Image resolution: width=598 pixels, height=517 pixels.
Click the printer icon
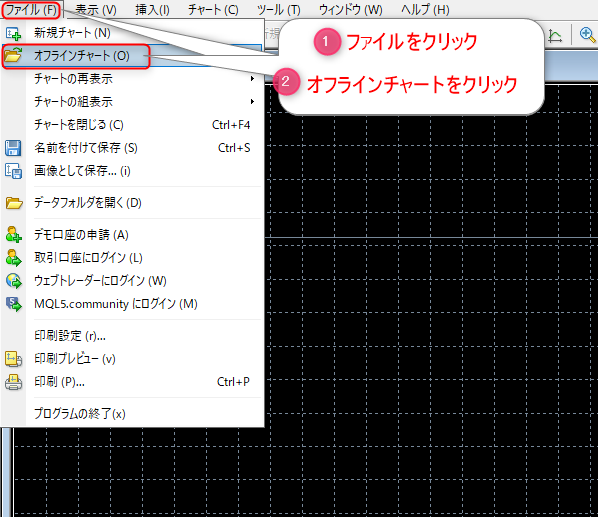[x=13, y=382]
